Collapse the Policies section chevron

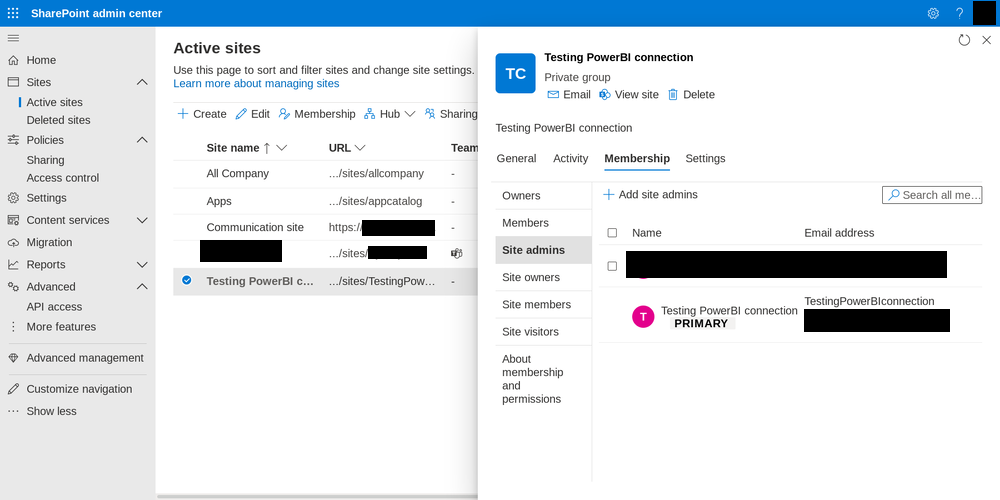[142, 140]
